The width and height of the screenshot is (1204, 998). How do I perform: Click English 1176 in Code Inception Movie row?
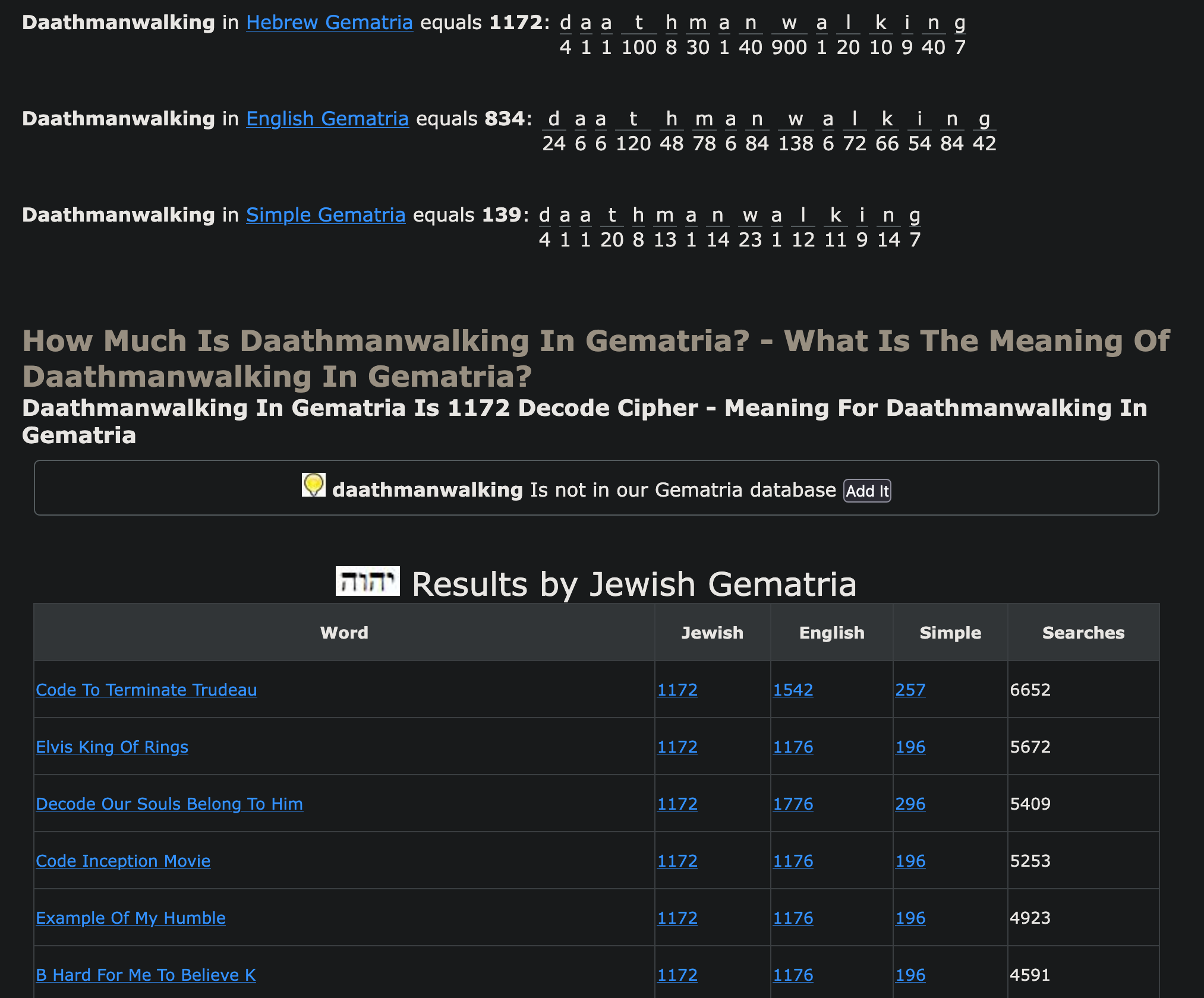point(793,861)
